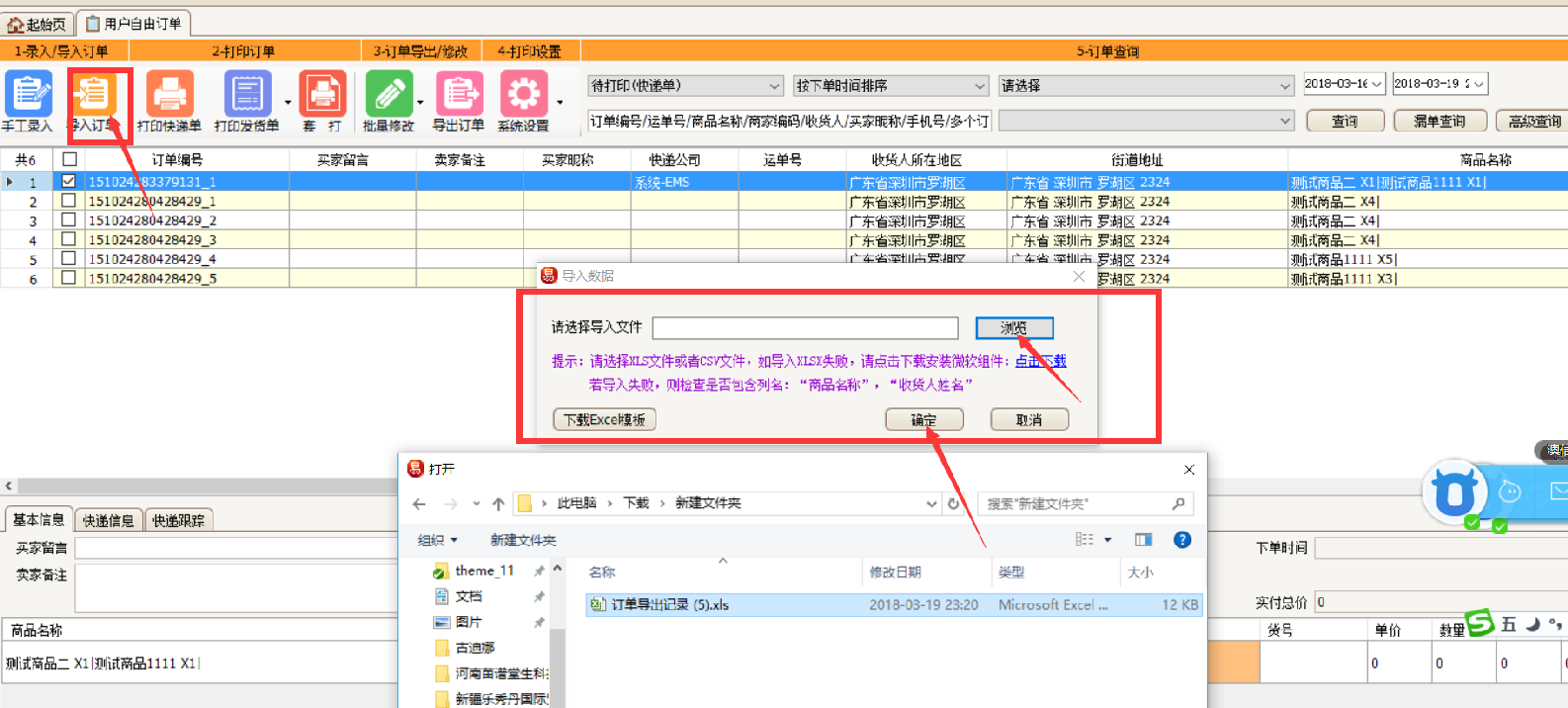Click 新建文件夹 in file dialog toolbar
The height and width of the screenshot is (708, 1568).
click(x=523, y=540)
